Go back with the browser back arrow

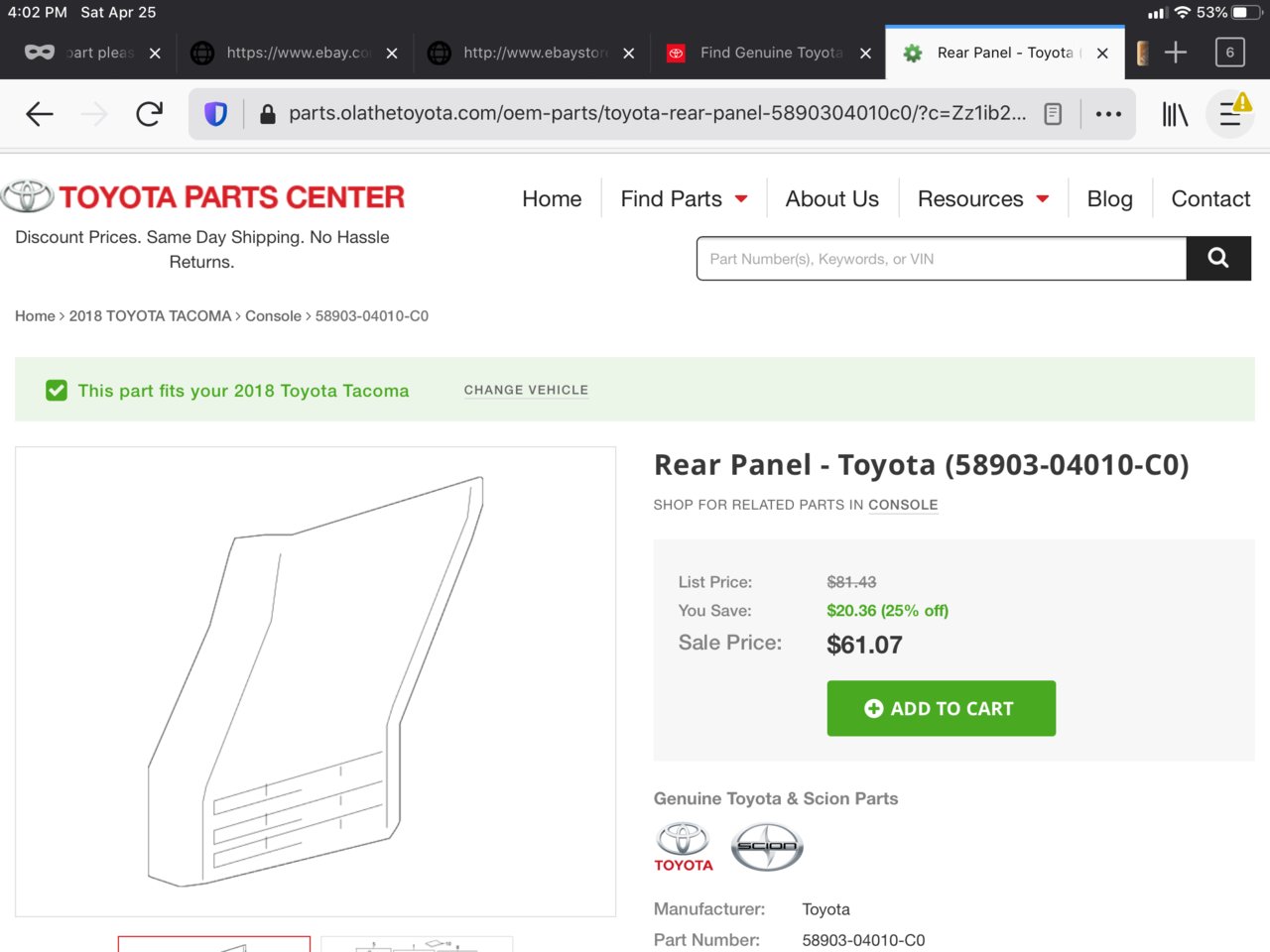[40, 114]
